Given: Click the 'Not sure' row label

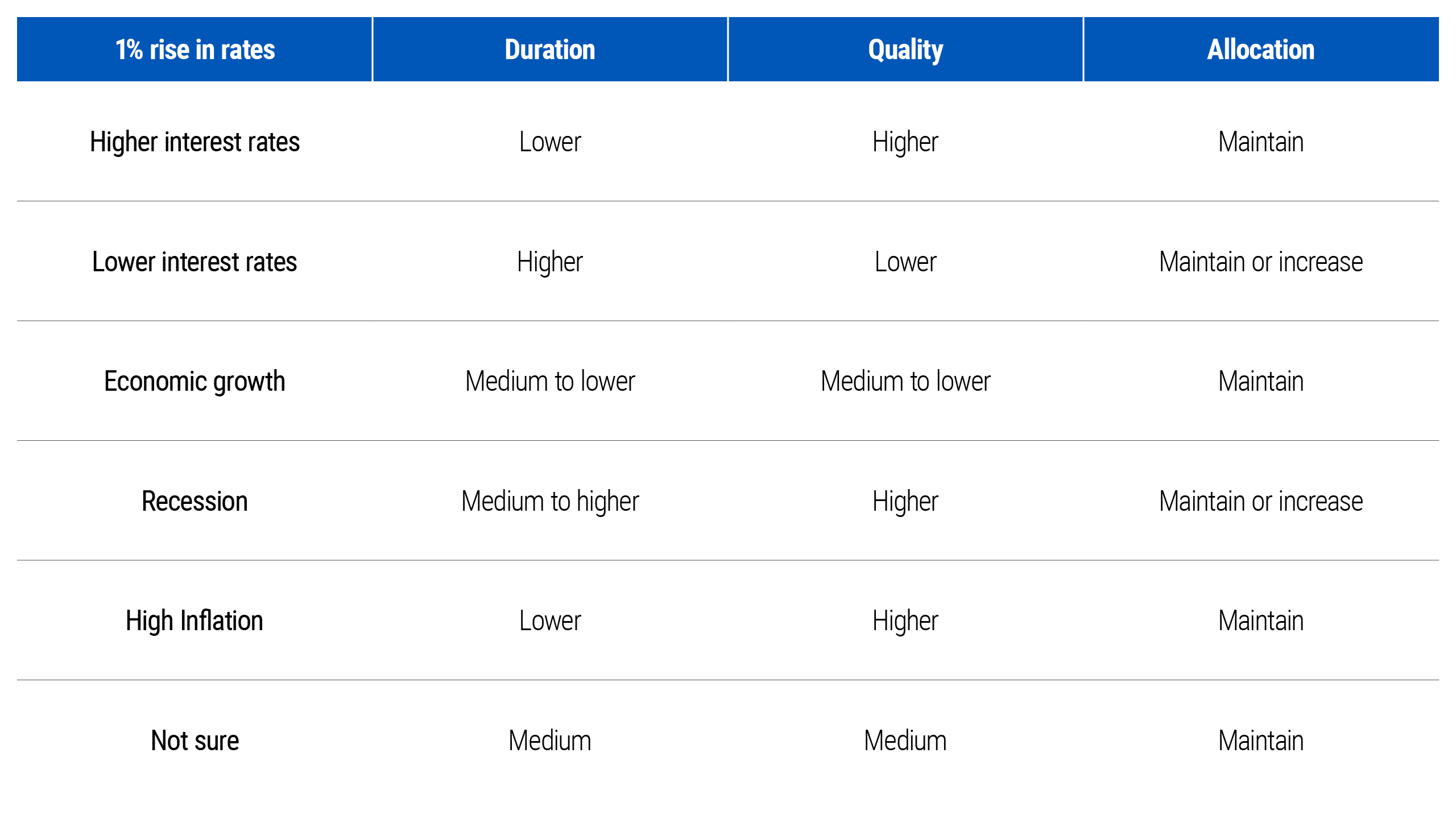Looking at the screenshot, I should coord(195,741).
